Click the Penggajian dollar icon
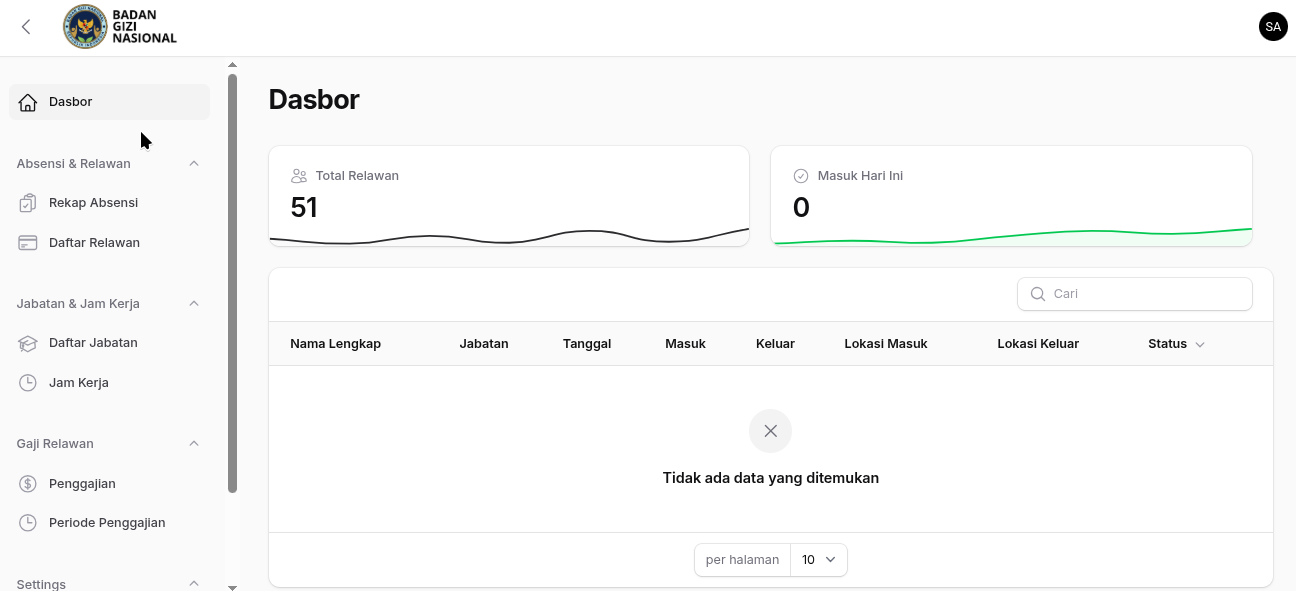This screenshot has width=1296, height=591. tap(28, 484)
